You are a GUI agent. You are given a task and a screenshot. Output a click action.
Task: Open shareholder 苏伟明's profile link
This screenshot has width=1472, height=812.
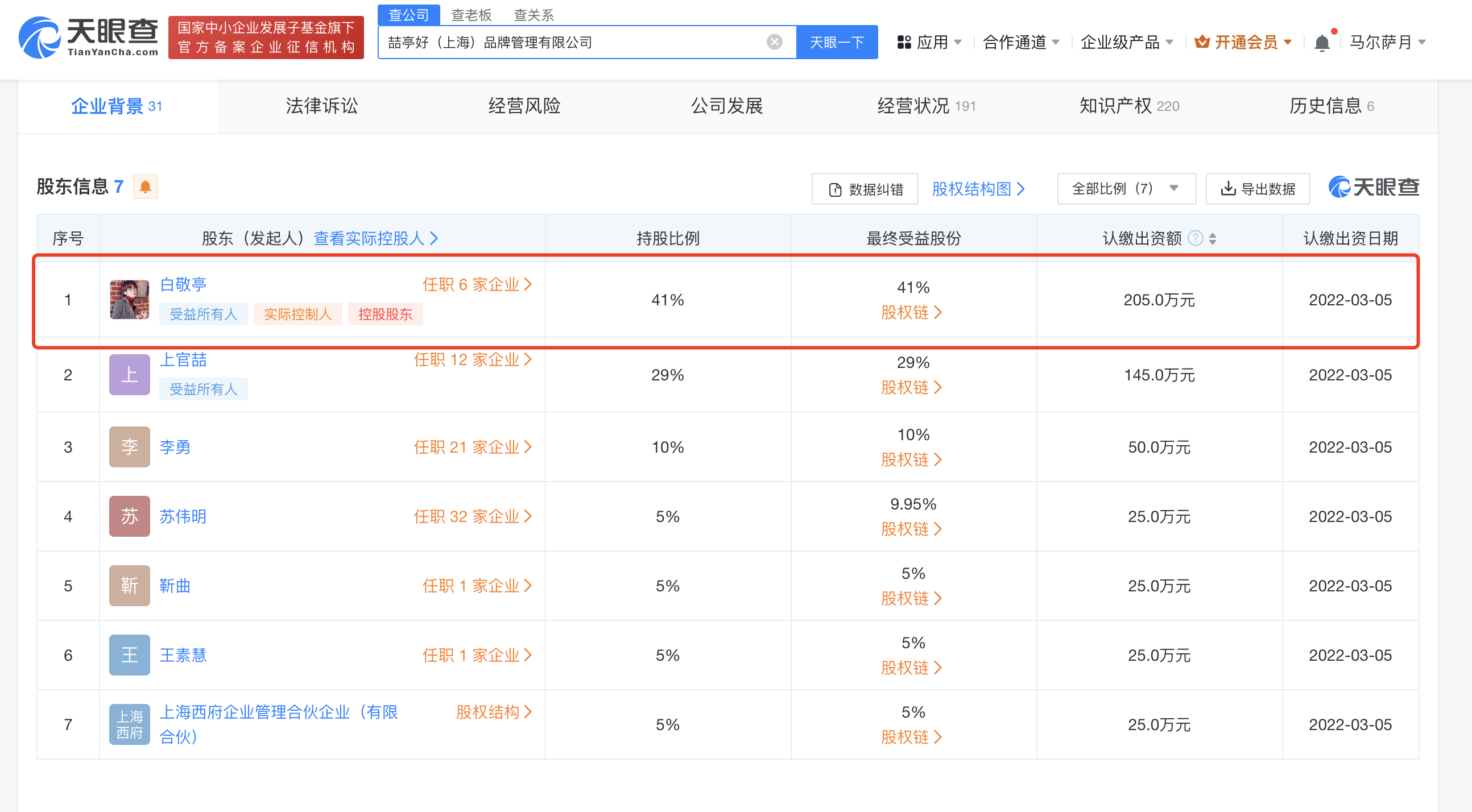coord(183,516)
